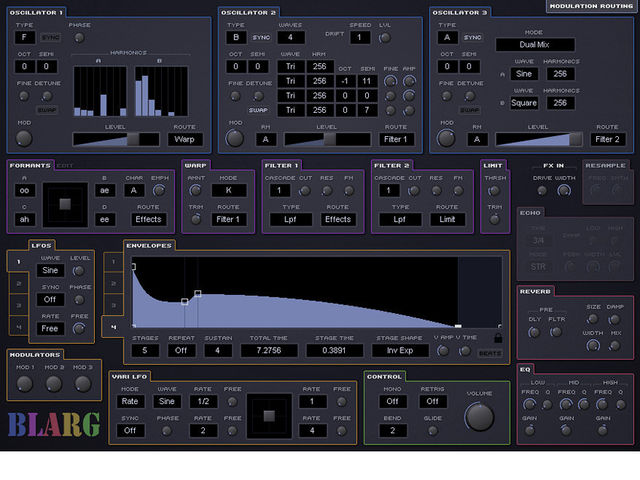Toggle Sync on Oscillator 2
640x480 pixels.
coord(261,38)
